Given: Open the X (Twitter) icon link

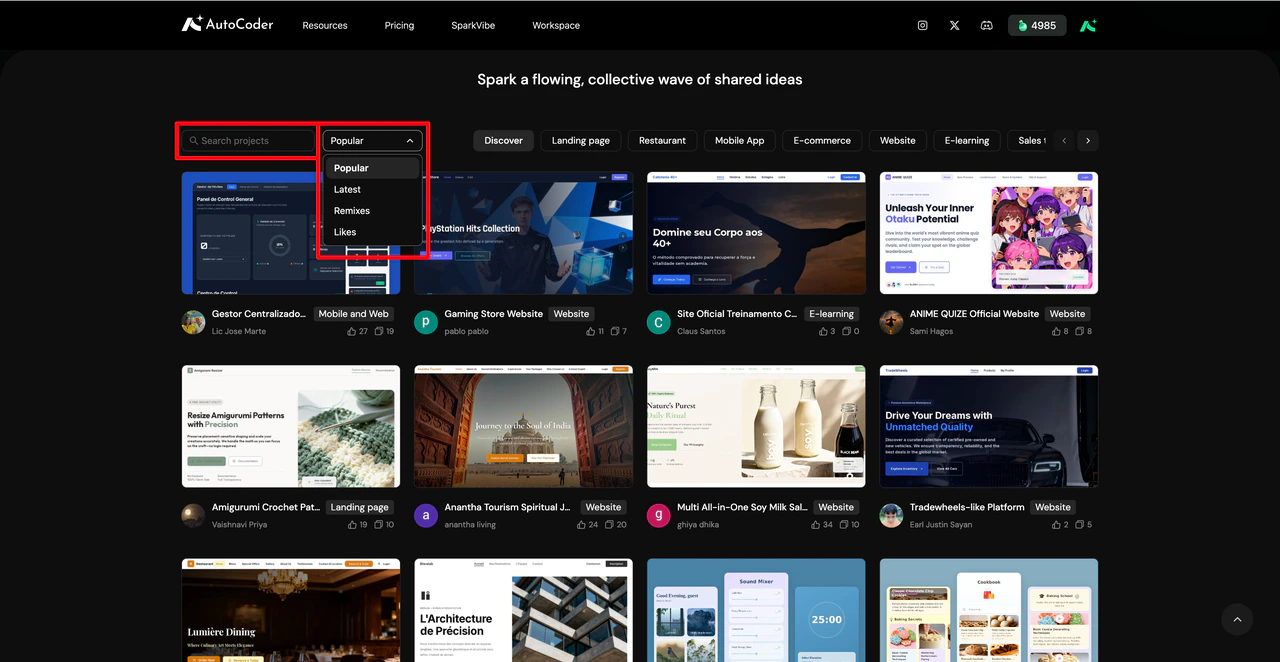Looking at the screenshot, I should pyautogui.click(x=954, y=26).
